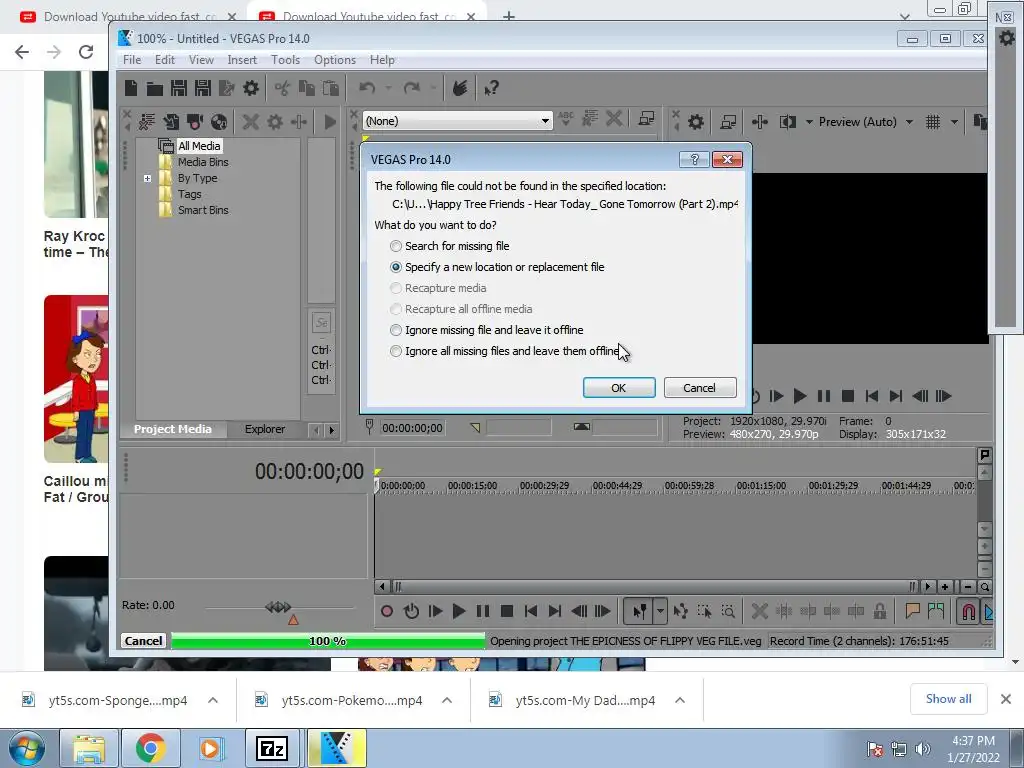
Task: Expand yt5s.com-Sponge download item chevron
Action: tap(213, 700)
